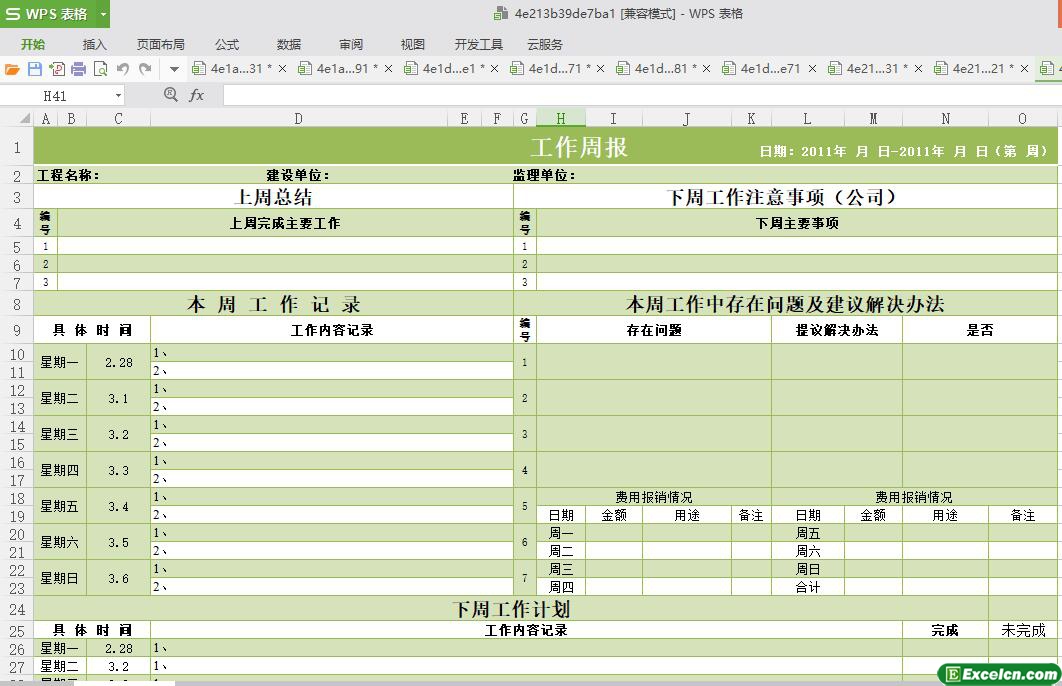Switch to the 4e1d...e71 document tab

point(770,69)
